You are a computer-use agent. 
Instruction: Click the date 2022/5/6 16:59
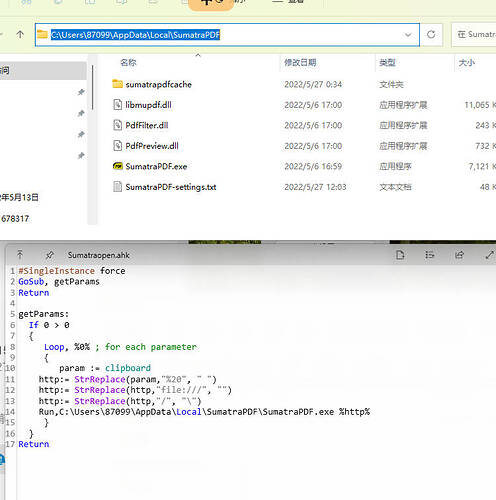tap(313, 167)
